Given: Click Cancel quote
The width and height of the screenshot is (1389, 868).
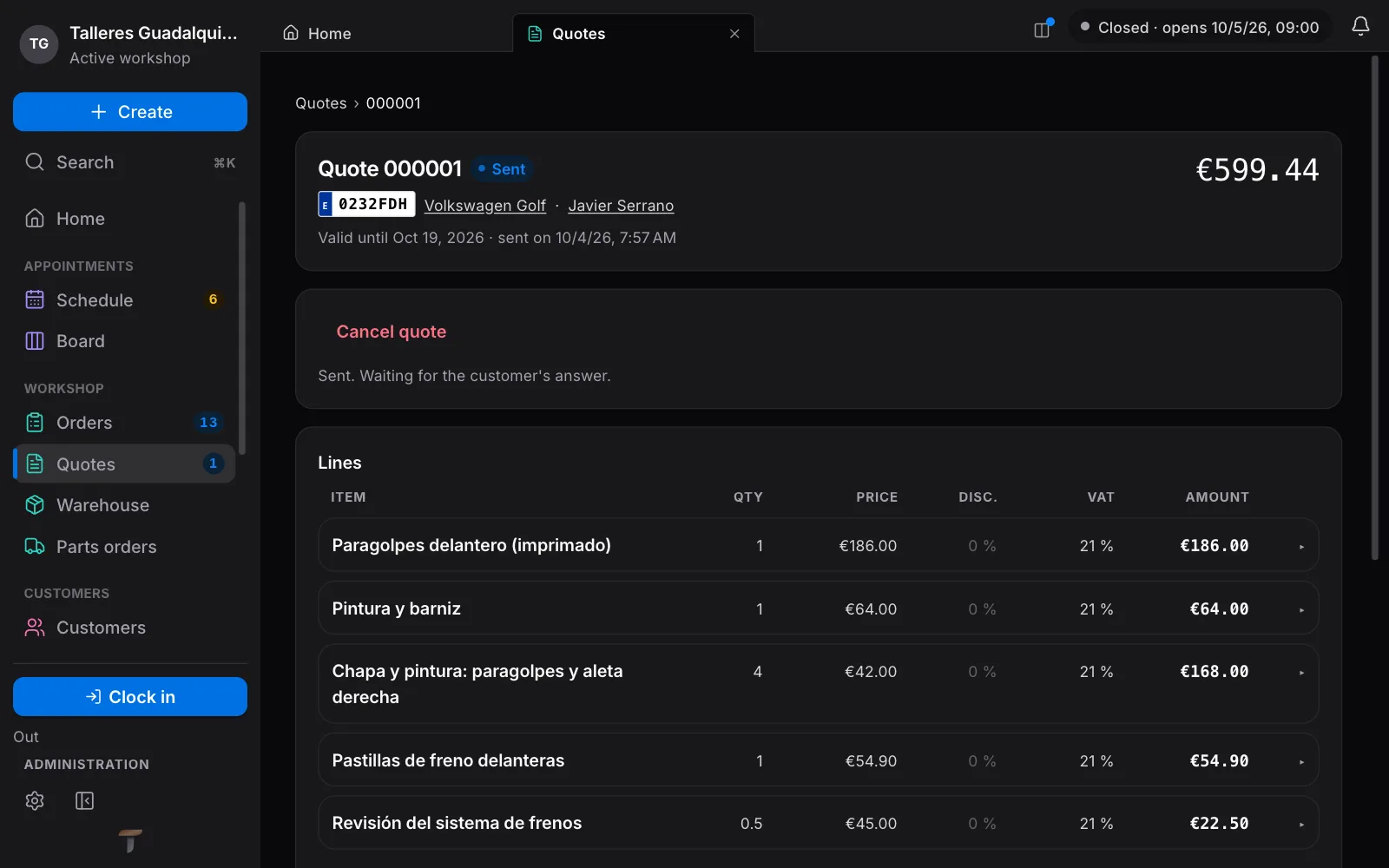Looking at the screenshot, I should point(392,332).
